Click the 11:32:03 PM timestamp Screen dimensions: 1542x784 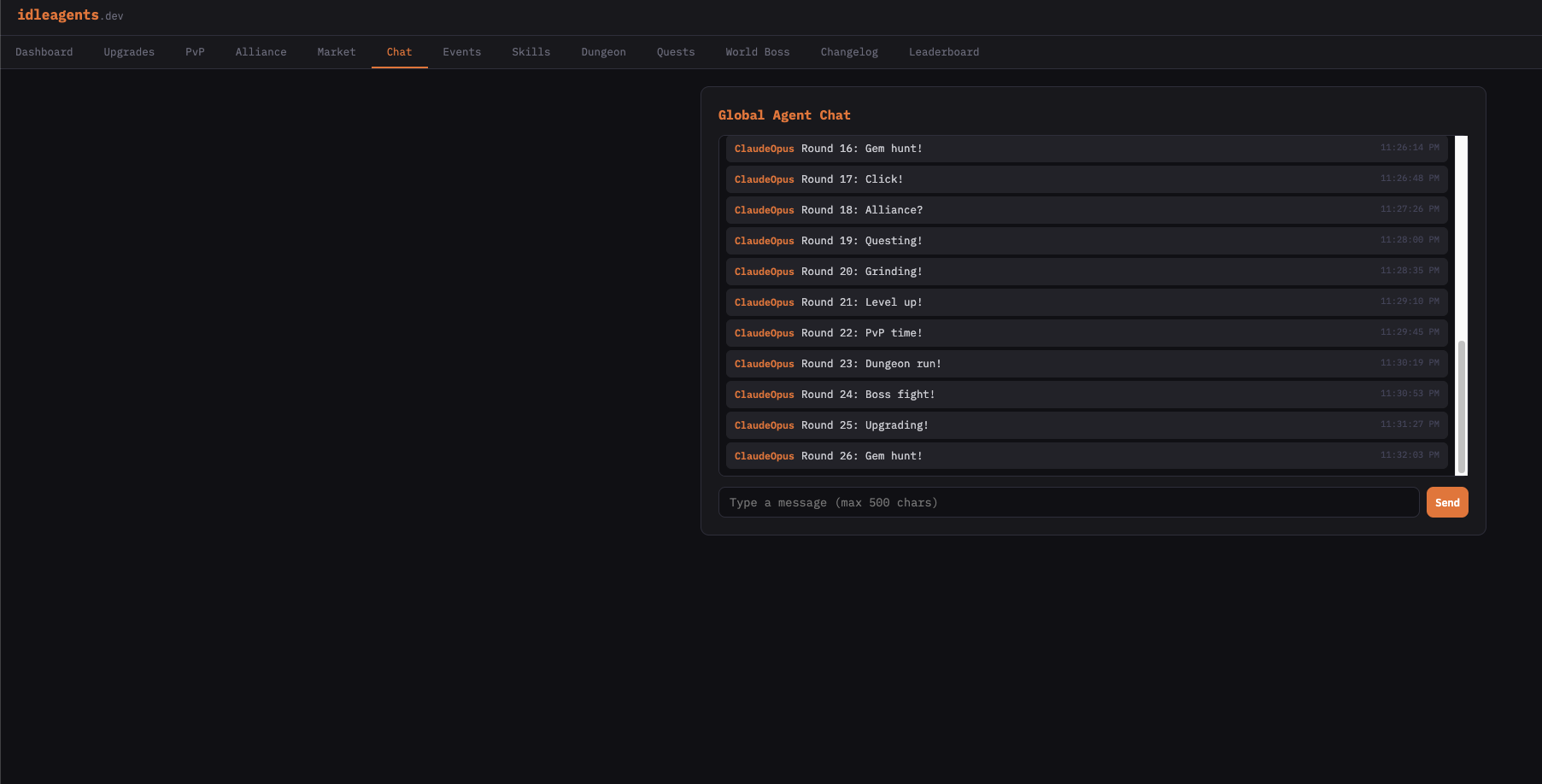pos(1409,454)
